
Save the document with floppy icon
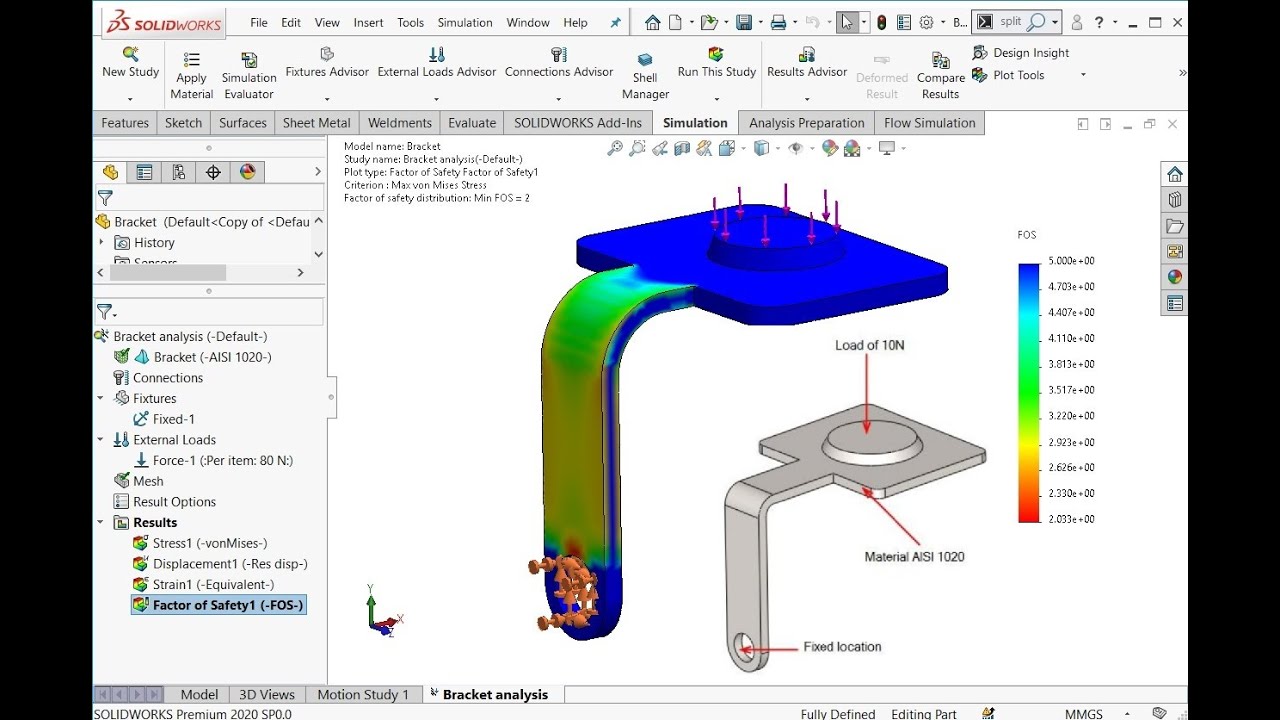(x=744, y=22)
